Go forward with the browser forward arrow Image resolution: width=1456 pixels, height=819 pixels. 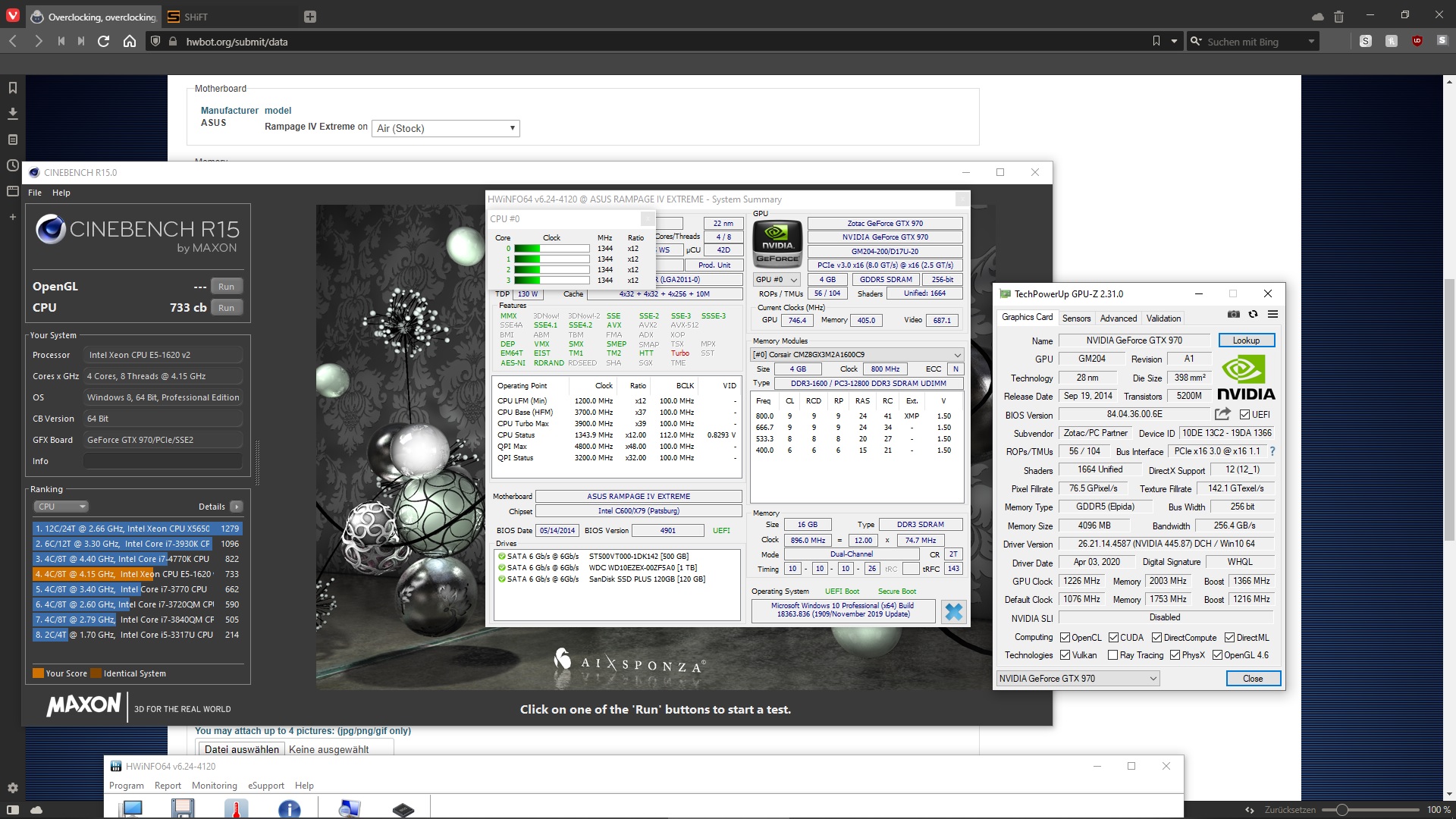(x=38, y=41)
